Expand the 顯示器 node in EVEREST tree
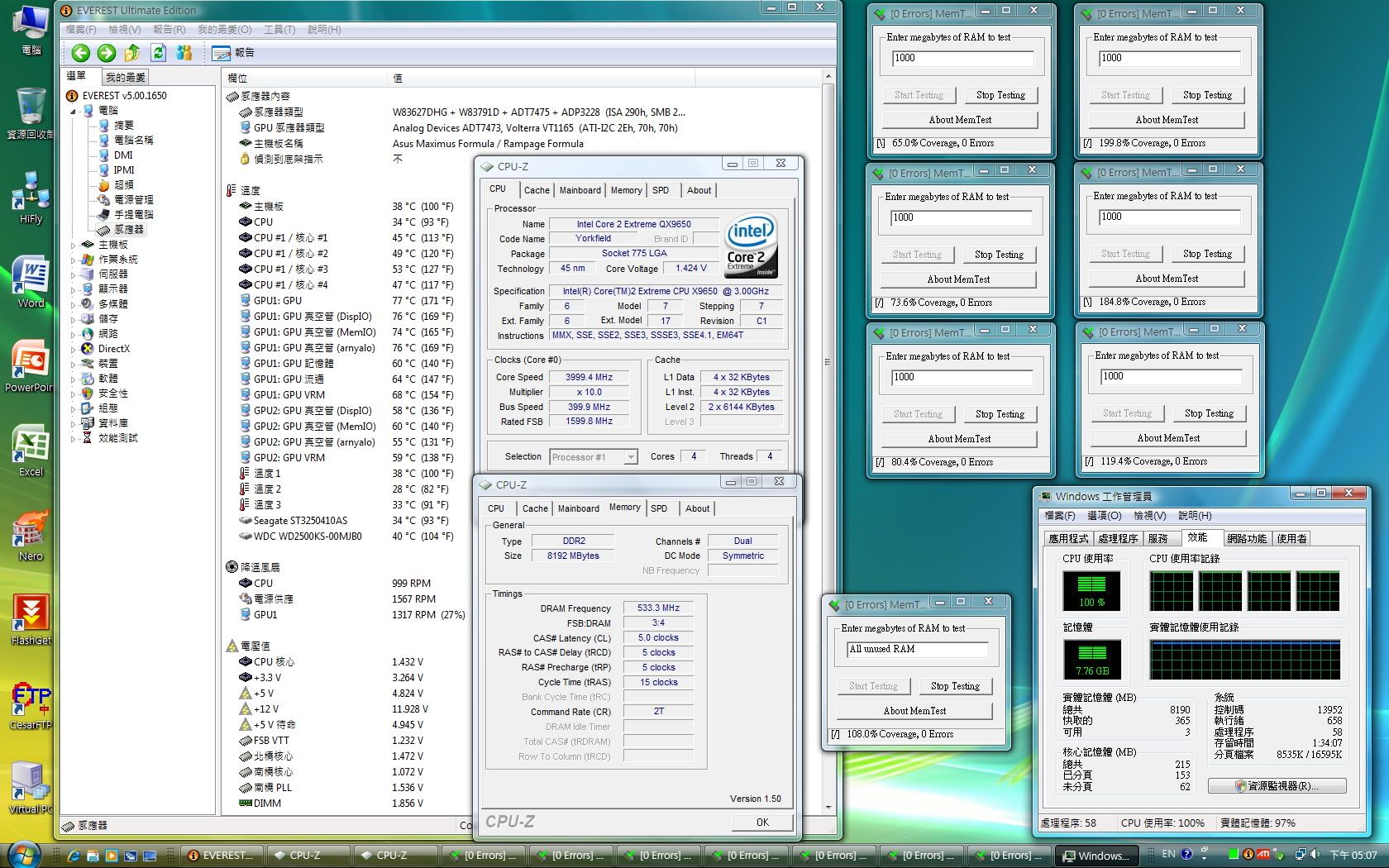Screen dimensions: 1389x868 (74, 289)
